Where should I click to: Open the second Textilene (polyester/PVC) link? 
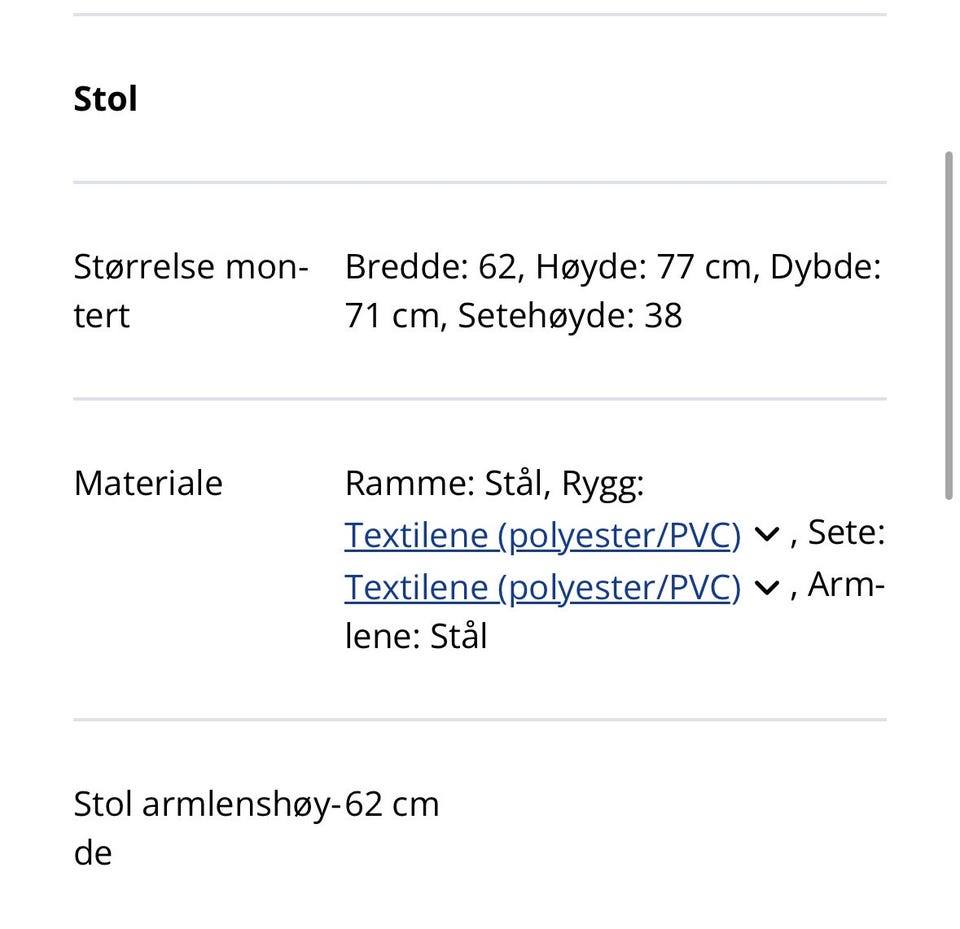pyautogui.click(x=542, y=586)
